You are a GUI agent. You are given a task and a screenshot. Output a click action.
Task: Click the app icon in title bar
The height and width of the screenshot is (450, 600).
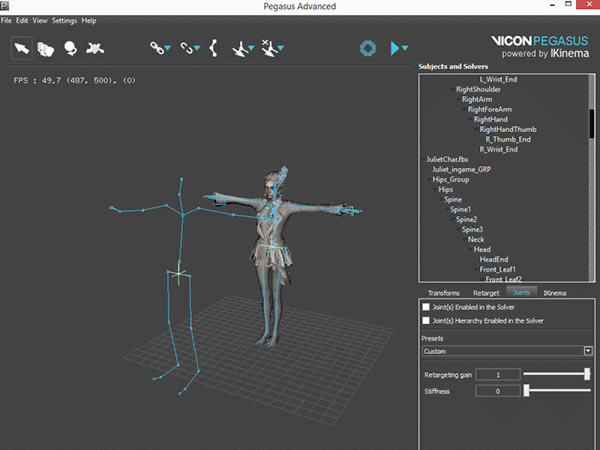[4, 5]
